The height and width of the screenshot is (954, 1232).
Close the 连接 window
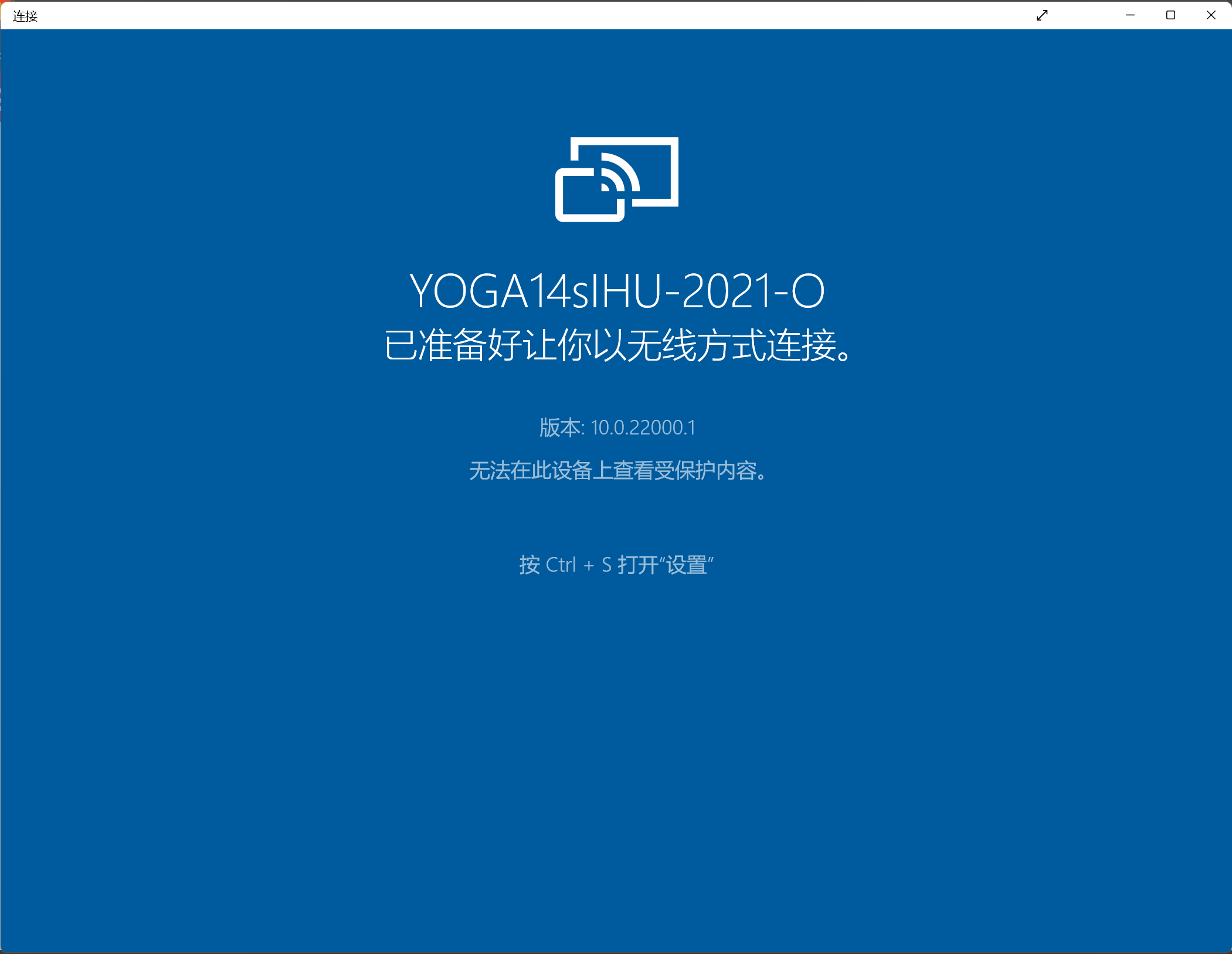tap(1211, 15)
